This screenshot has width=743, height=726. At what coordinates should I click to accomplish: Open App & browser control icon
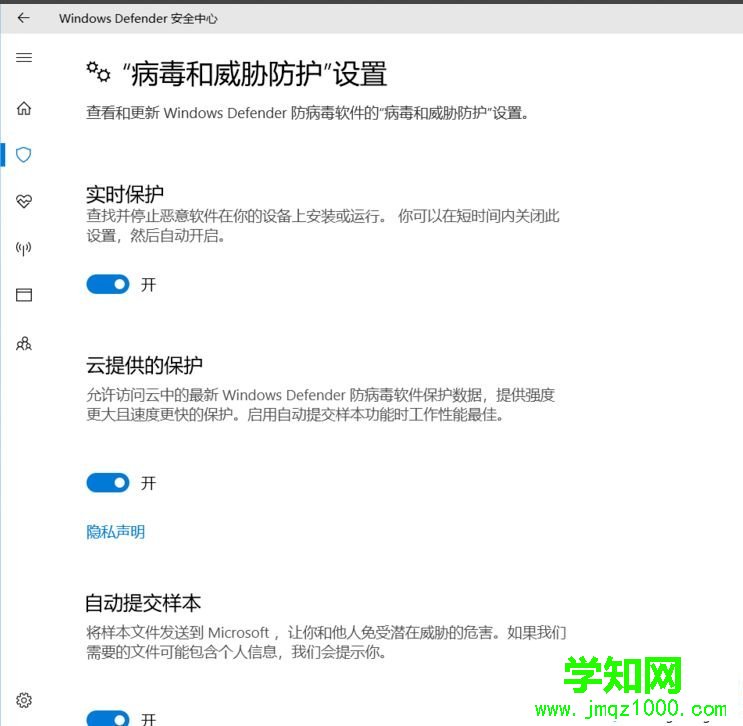point(24,295)
